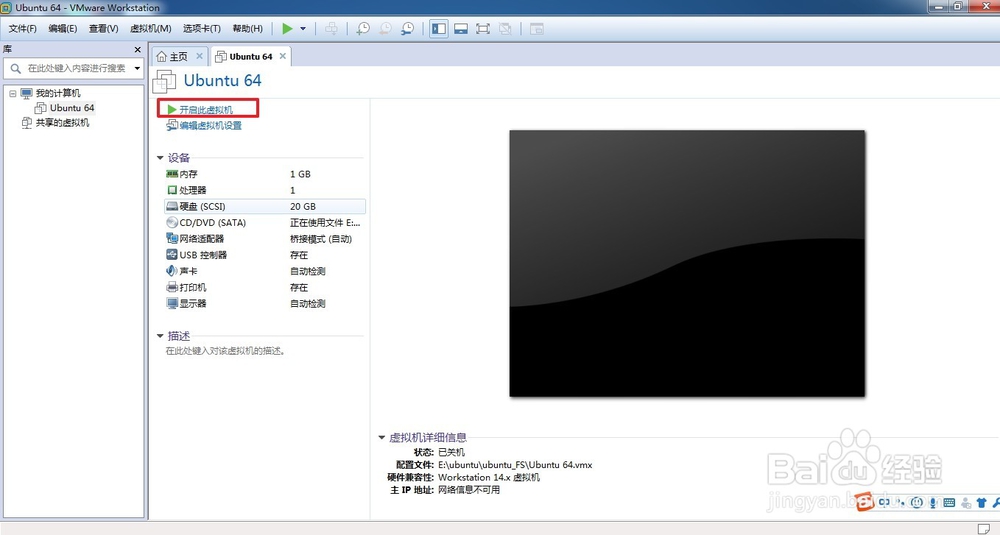Click the input method shirt skin icon

tap(982, 503)
